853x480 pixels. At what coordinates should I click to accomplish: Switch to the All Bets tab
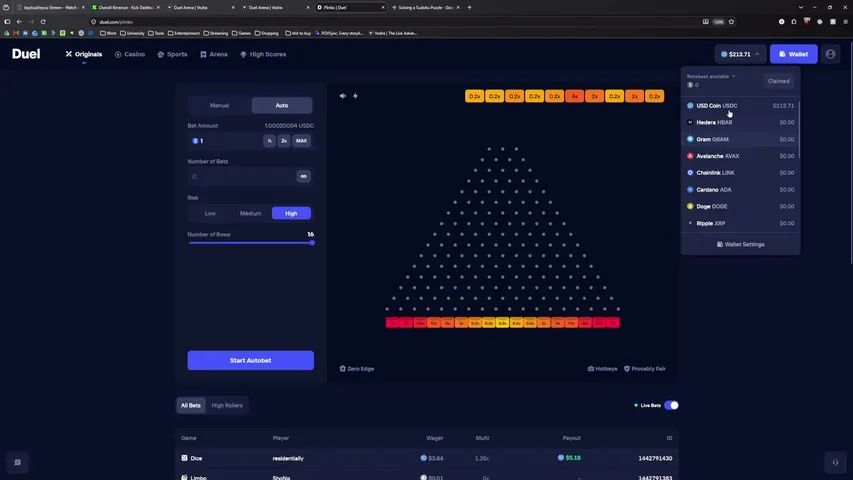(x=190, y=405)
